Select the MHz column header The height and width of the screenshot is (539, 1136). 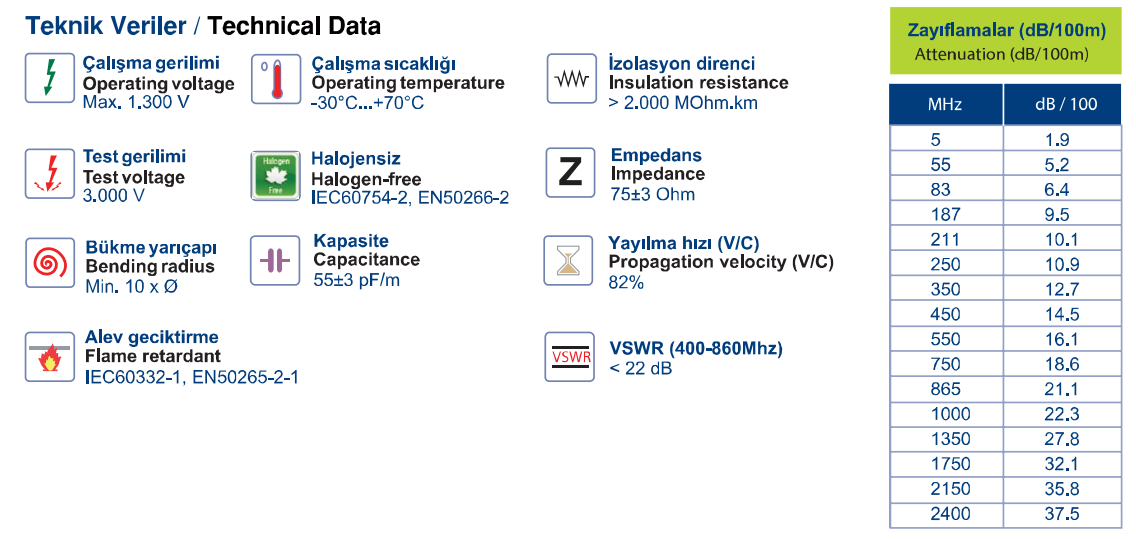[945, 104]
